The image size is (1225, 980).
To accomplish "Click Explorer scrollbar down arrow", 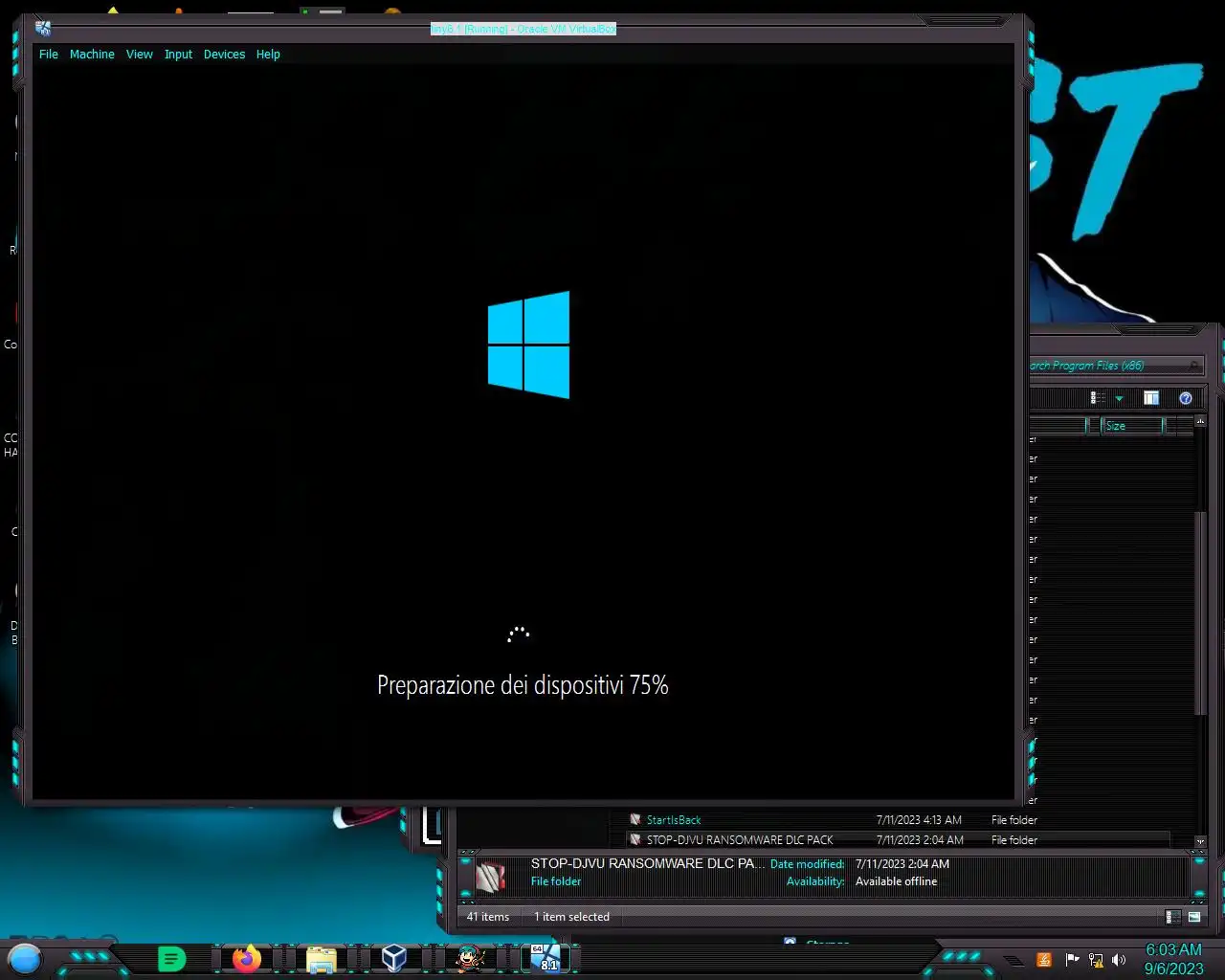I will [x=1201, y=842].
